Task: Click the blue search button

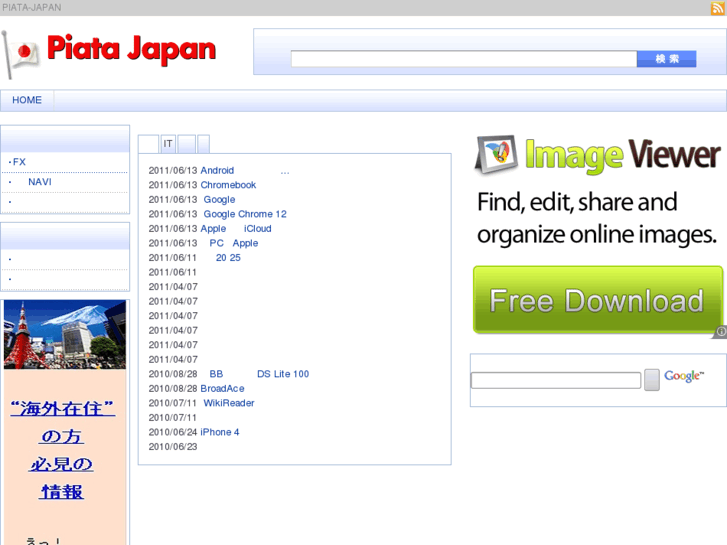Action: click(x=667, y=59)
